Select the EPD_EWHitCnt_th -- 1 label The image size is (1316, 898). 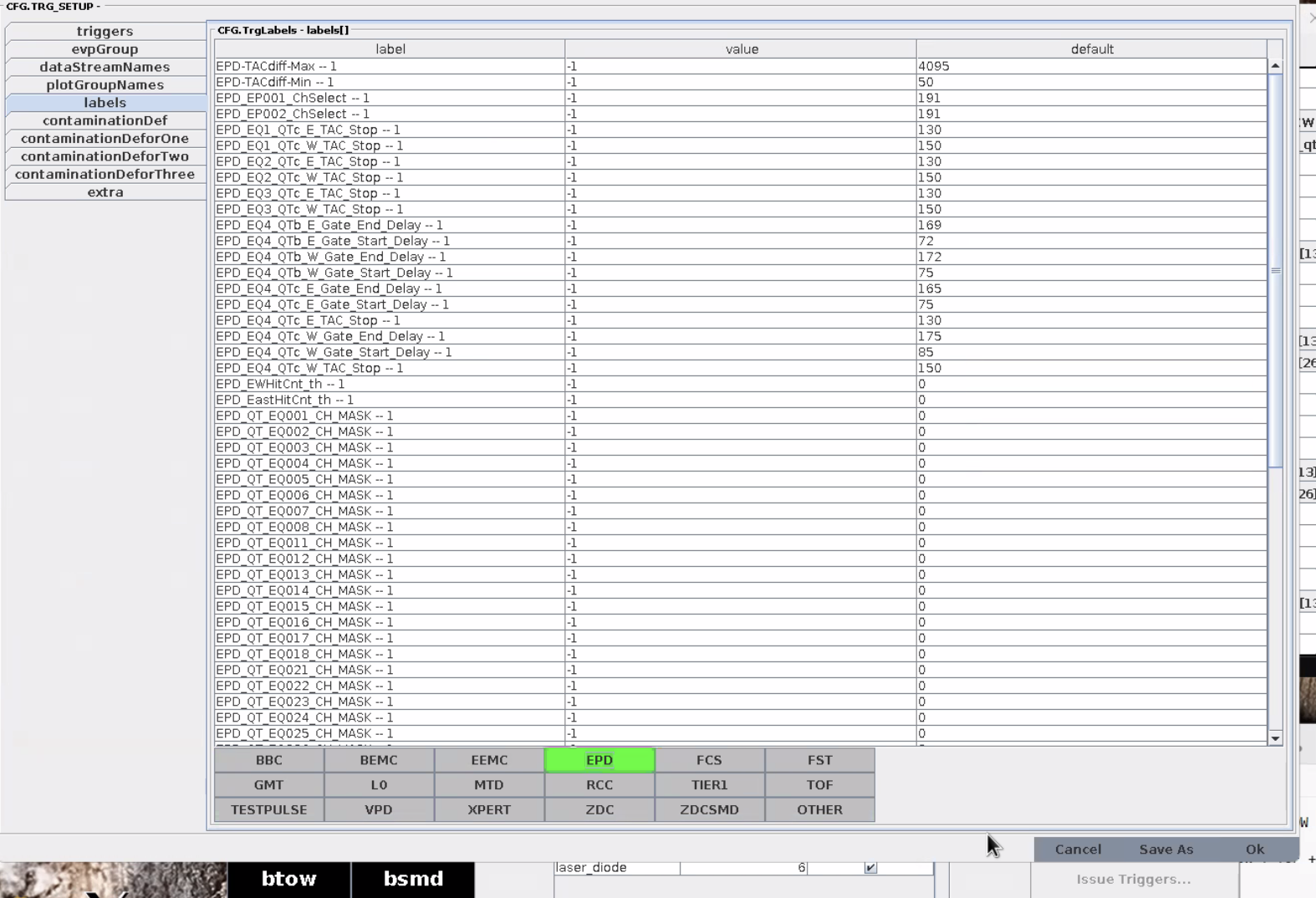(390, 384)
